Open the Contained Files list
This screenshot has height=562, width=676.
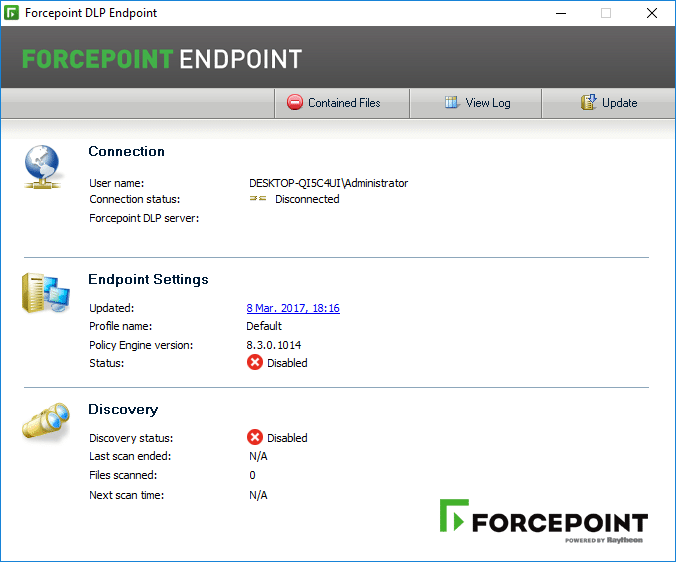click(x=342, y=103)
